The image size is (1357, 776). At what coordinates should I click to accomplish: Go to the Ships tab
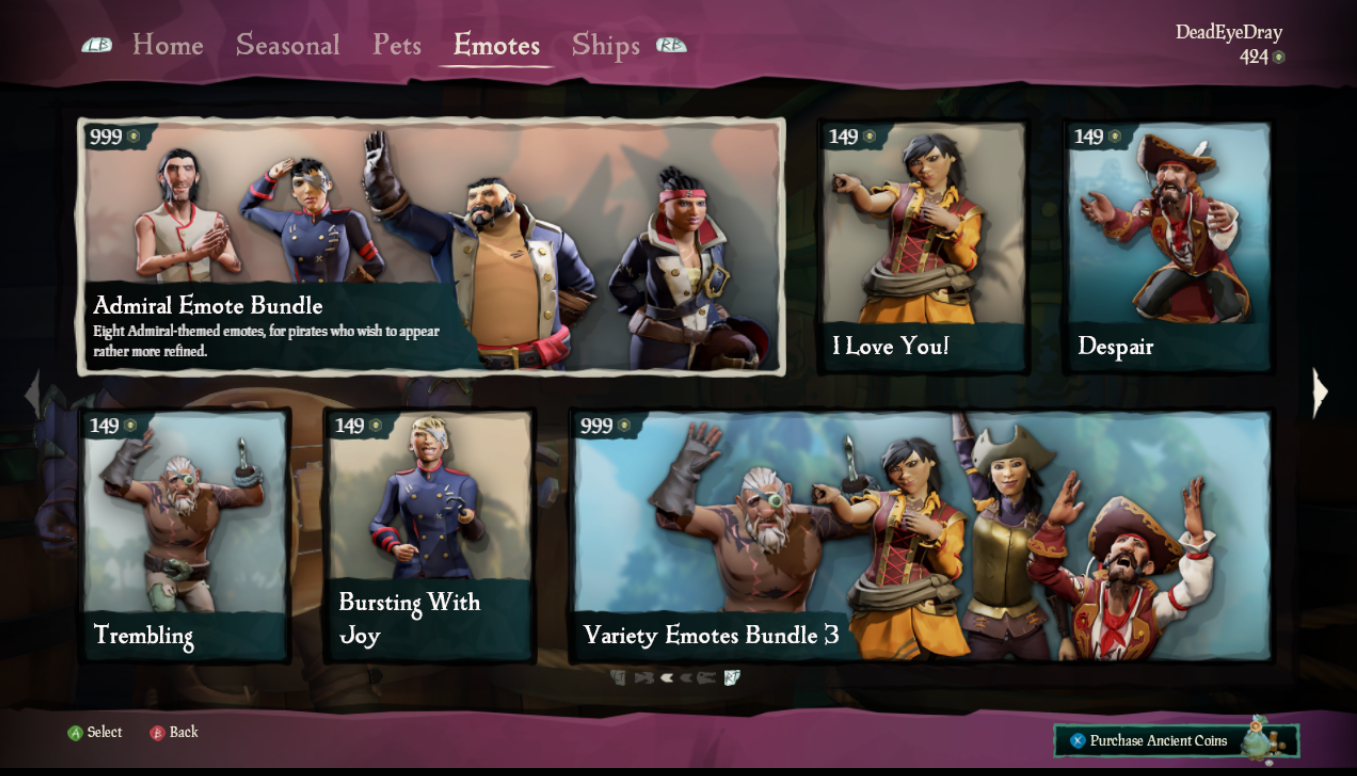coord(606,46)
